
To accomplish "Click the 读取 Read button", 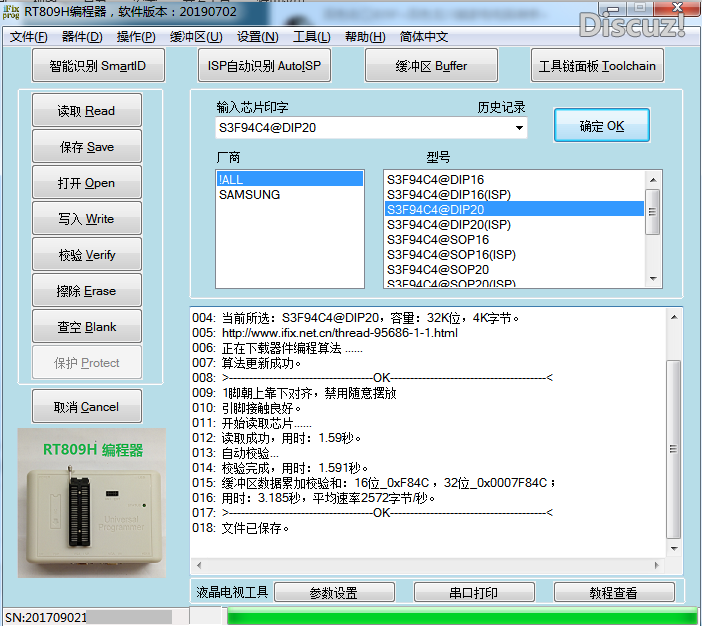I will [87, 111].
